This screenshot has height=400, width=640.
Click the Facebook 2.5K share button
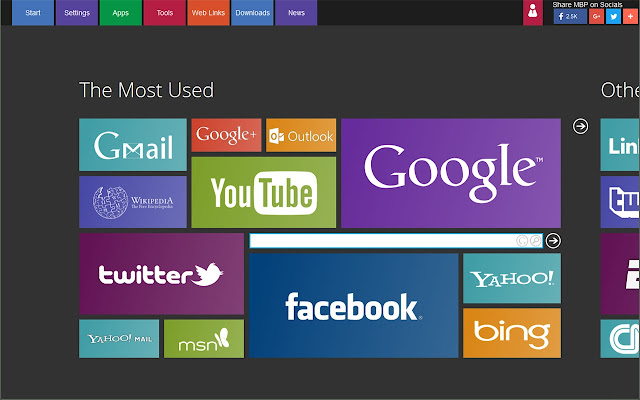coord(570,16)
